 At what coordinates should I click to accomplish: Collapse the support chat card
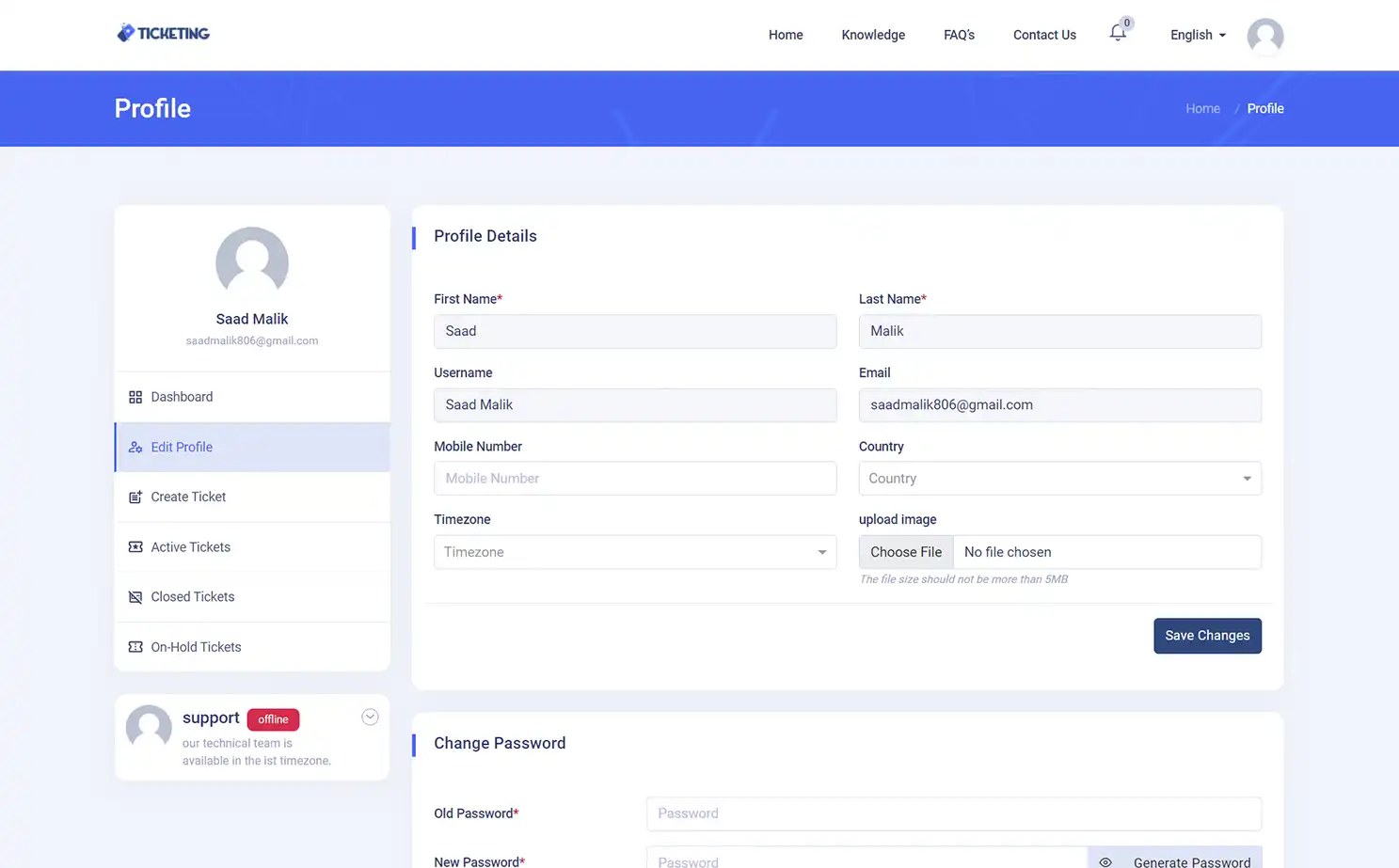(370, 716)
